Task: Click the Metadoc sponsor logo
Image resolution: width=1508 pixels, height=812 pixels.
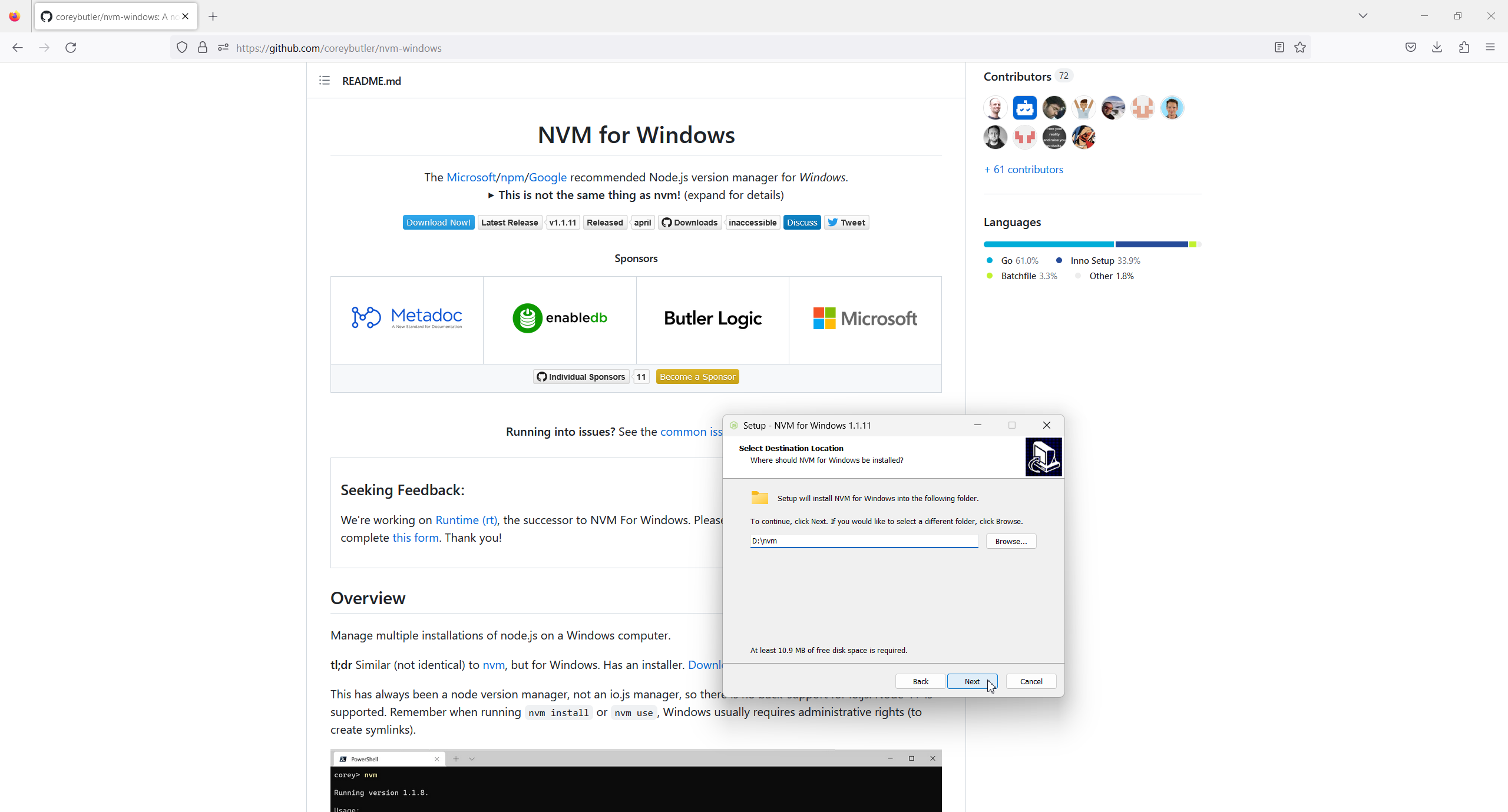Action: coord(406,318)
